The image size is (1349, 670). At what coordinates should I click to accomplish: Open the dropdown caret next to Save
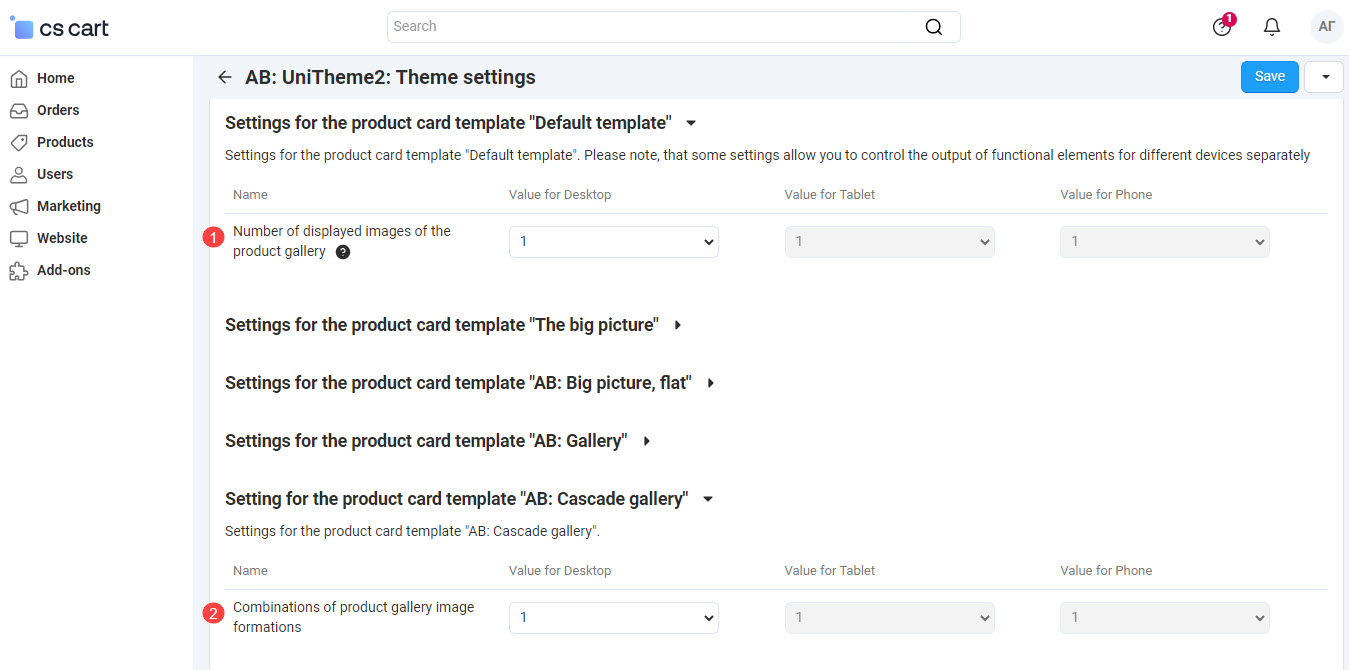1324,77
